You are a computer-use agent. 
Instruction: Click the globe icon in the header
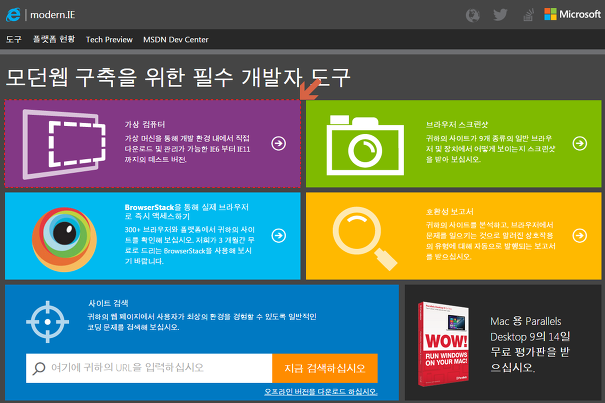click(x=473, y=15)
